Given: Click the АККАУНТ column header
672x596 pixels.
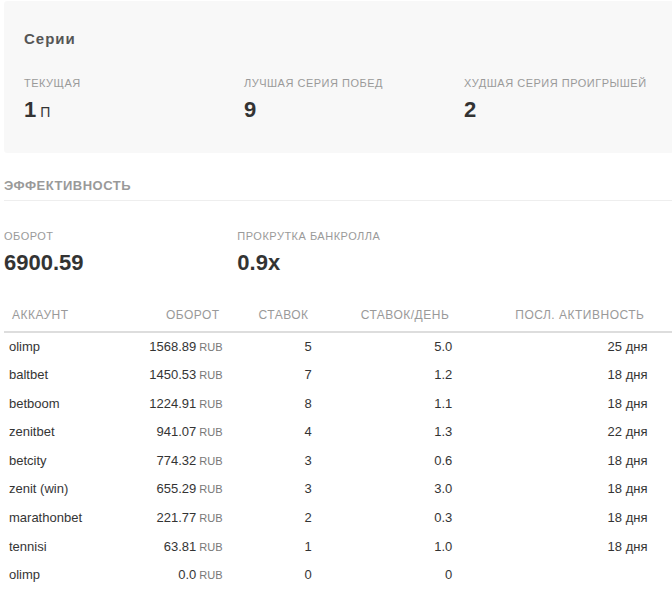Looking at the screenshot, I should point(40,315).
